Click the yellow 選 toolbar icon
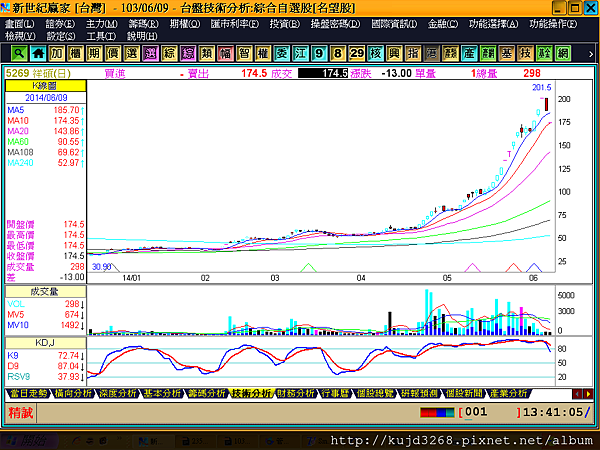The image size is (600, 450). tap(132, 53)
